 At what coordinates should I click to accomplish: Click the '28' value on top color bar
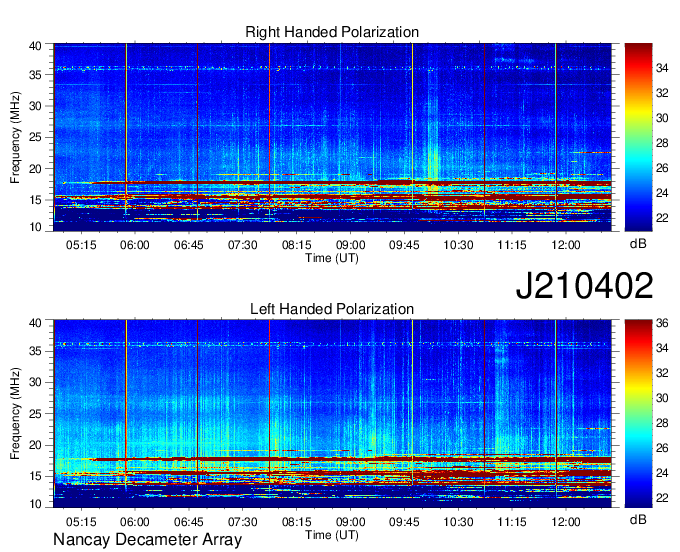click(x=662, y=143)
